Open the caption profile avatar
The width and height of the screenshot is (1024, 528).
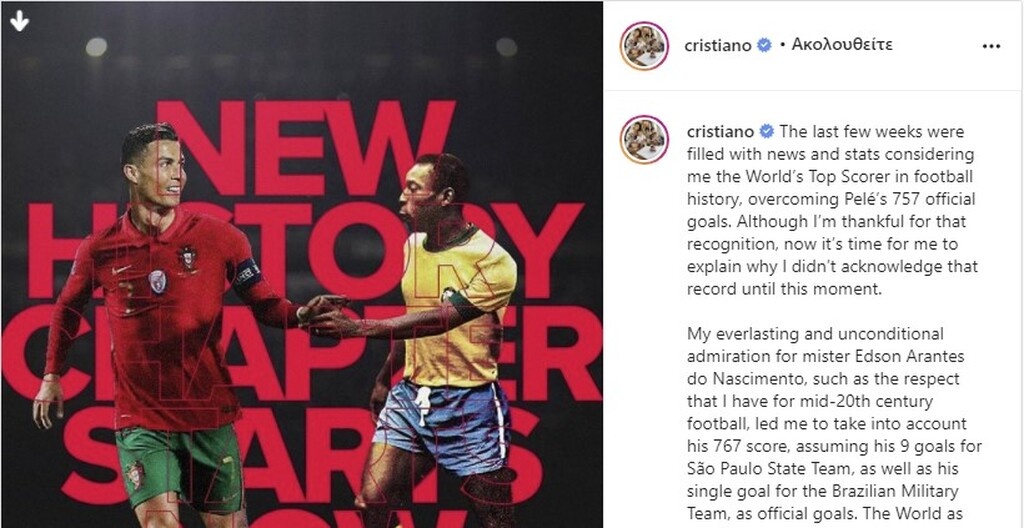[x=644, y=139]
